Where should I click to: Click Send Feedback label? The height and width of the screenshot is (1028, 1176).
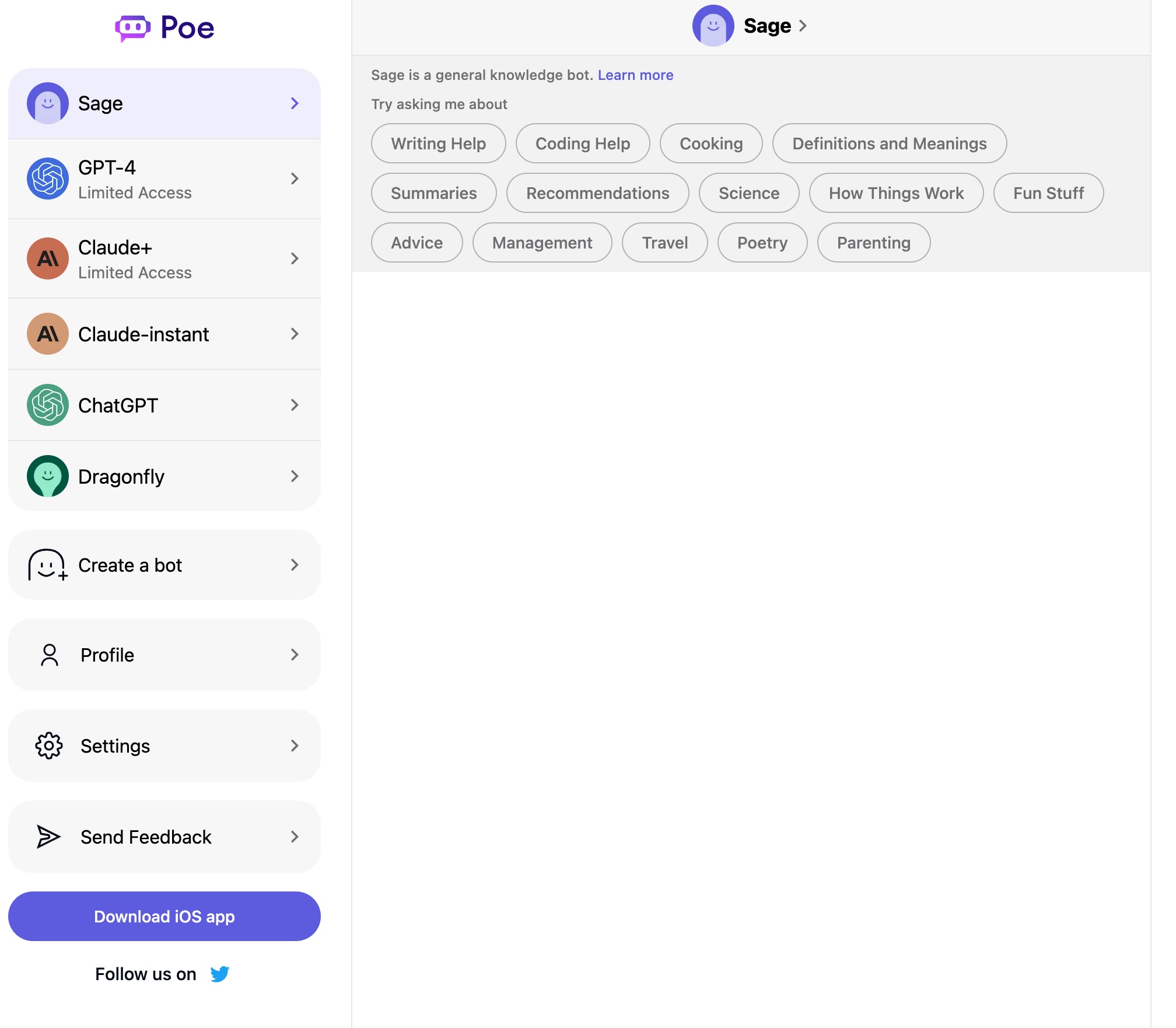point(146,837)
